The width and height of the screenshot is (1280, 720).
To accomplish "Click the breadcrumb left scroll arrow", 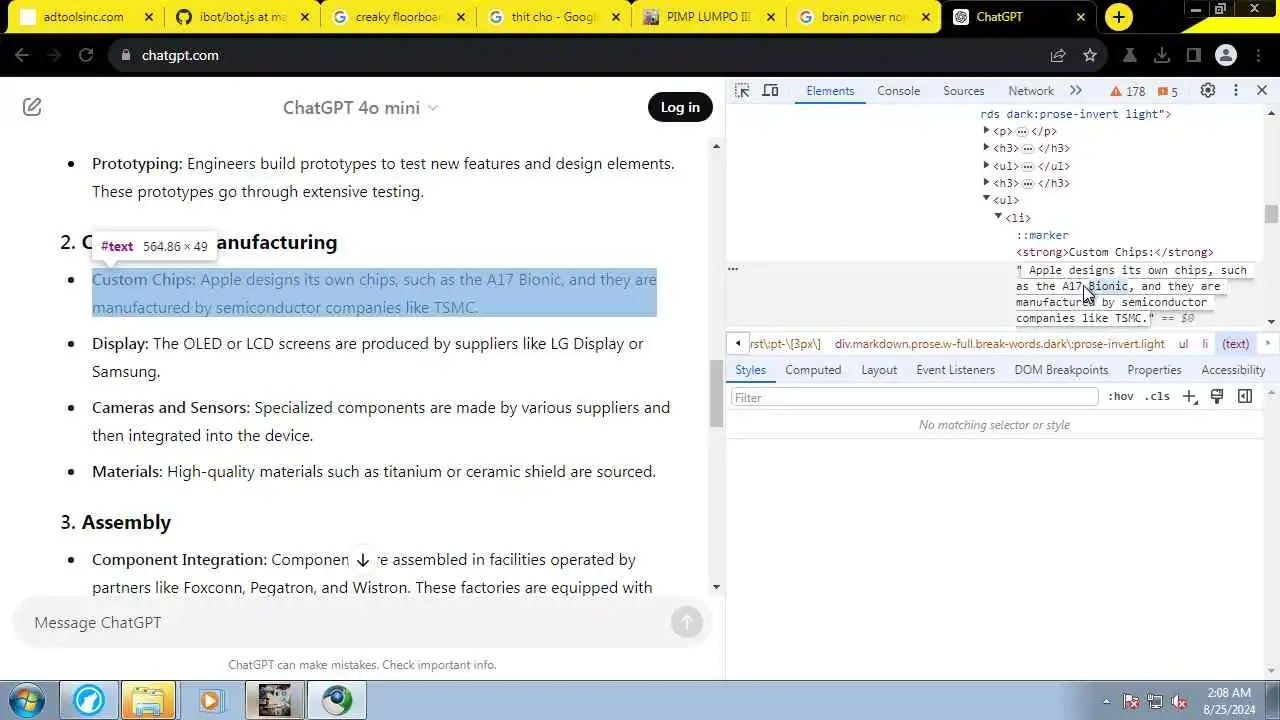I will coord(738,343).
